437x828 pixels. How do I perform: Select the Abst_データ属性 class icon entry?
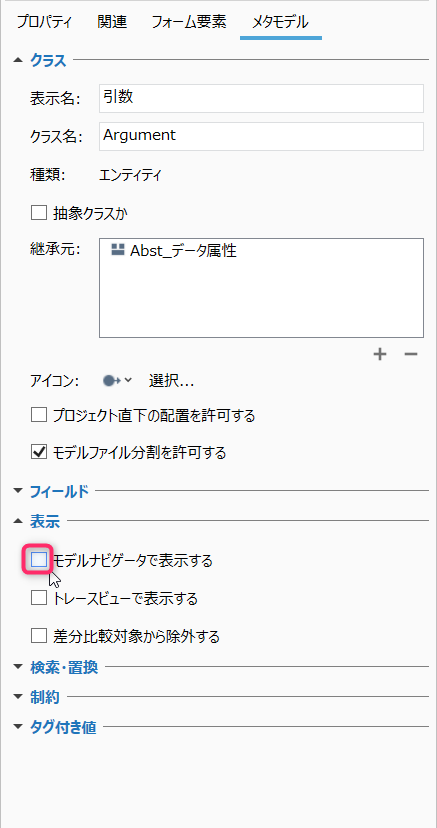(117, 250)
